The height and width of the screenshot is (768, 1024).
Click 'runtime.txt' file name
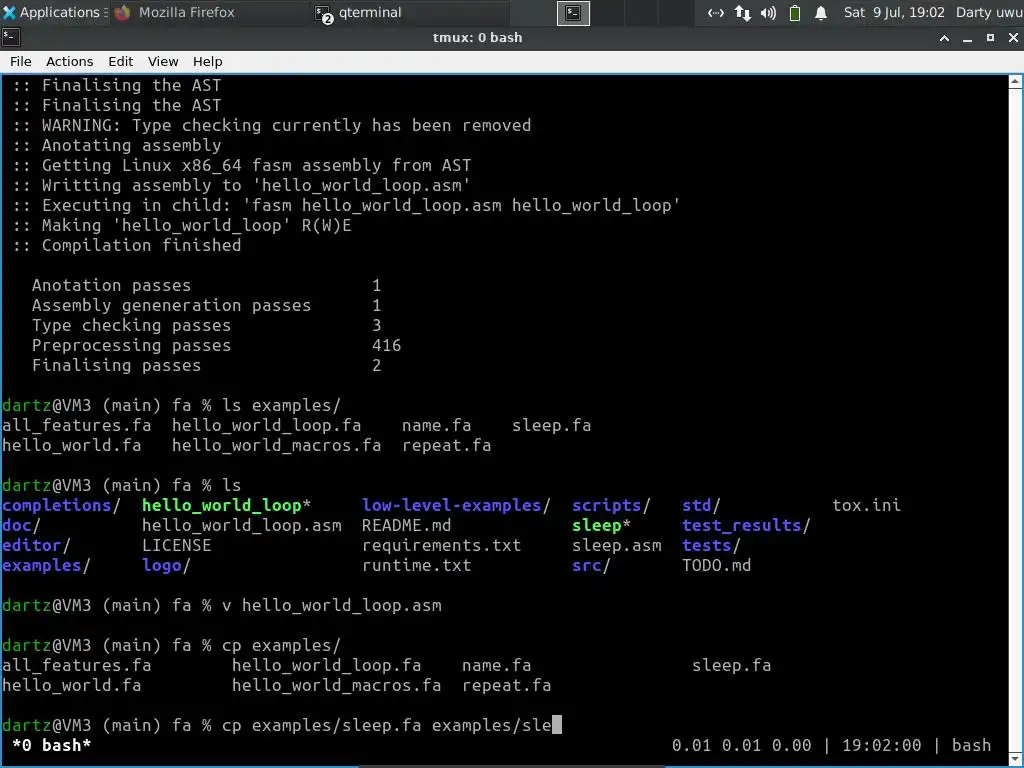point(417,566)
